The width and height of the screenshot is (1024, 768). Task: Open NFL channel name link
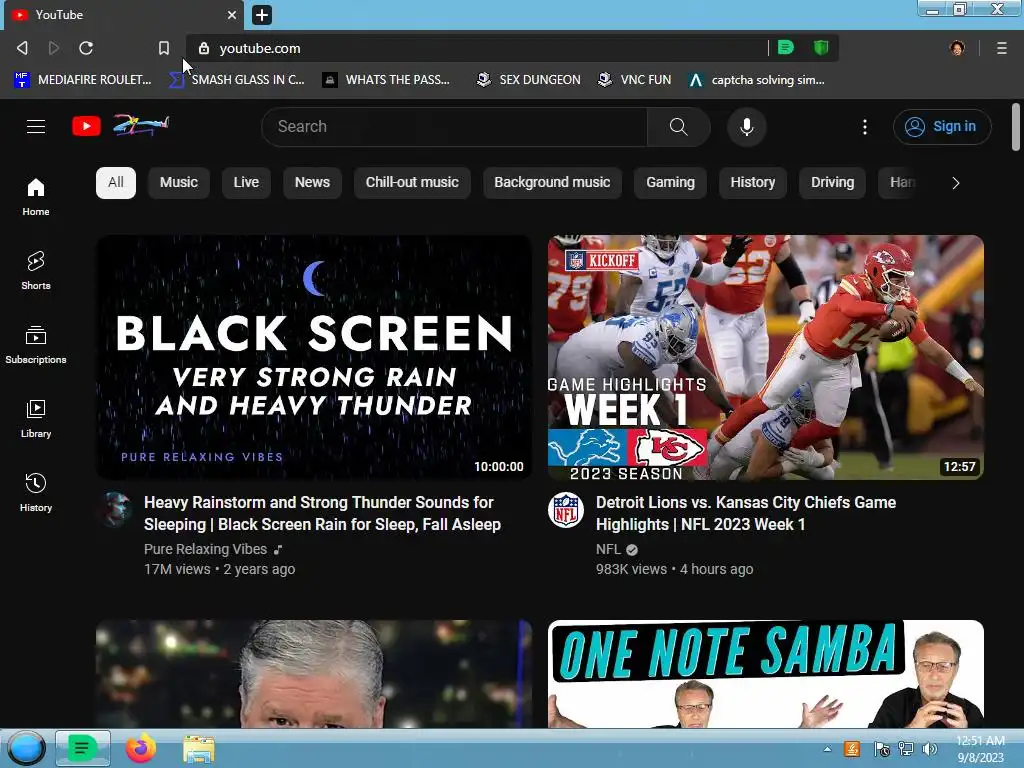(608, 549)
